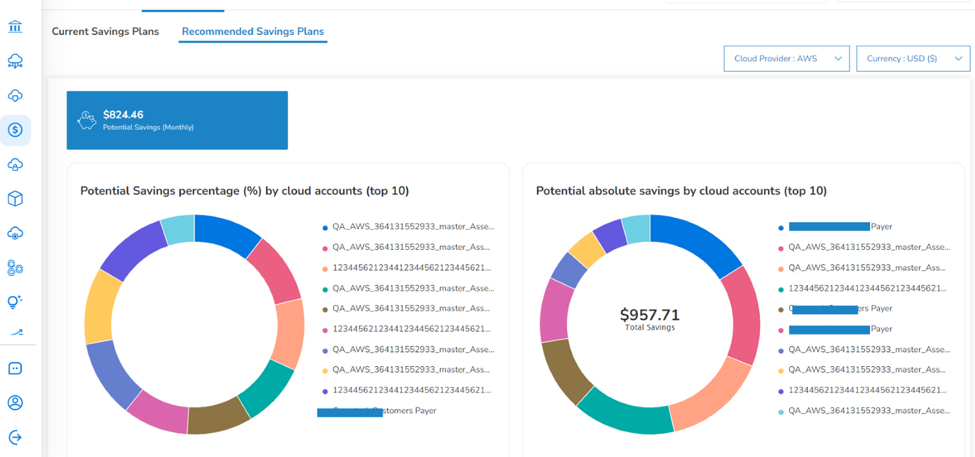Click the logout arrow icon
This screenshot has height=457, width=975.
pos(16,437)
